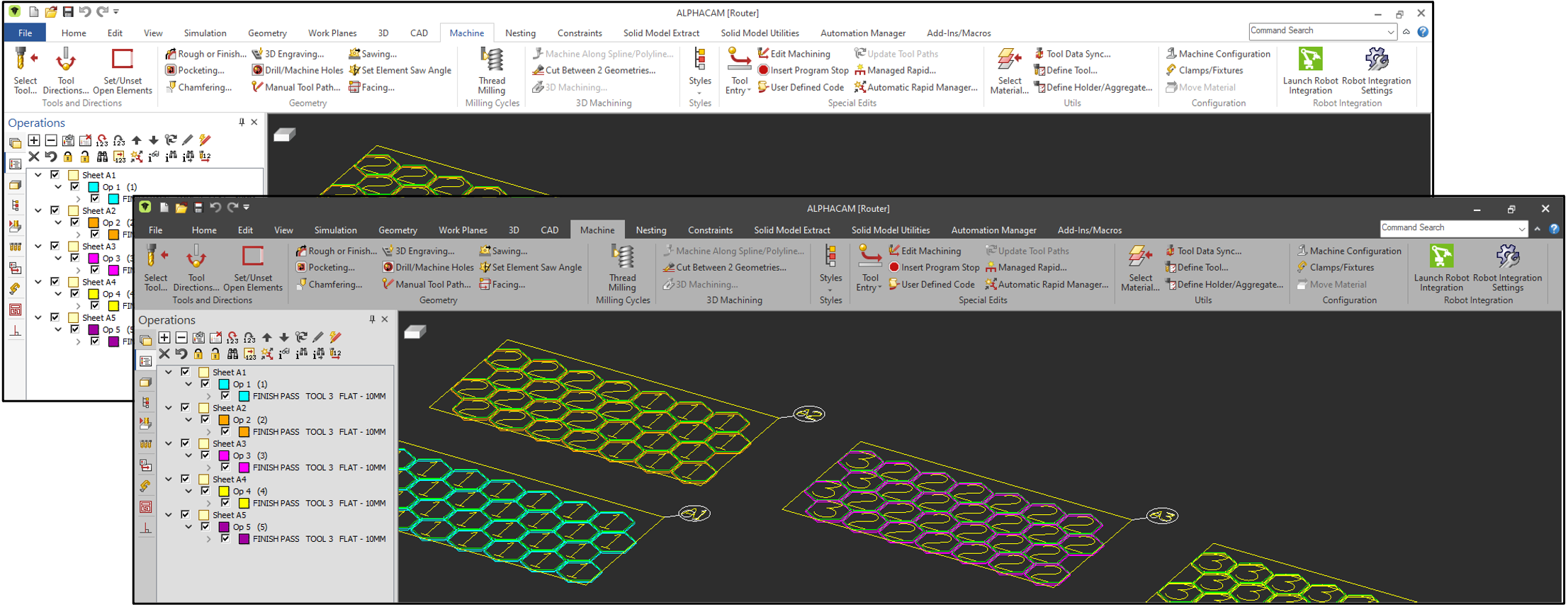Click Launch Robot Integration in back window

(x=1310, y=70)
